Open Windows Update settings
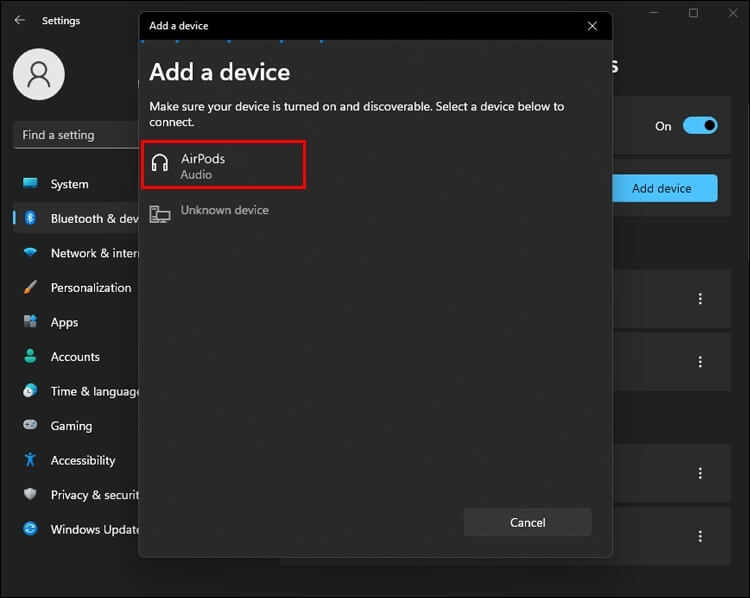Screen dimensions: 750x598 (77, 529)
